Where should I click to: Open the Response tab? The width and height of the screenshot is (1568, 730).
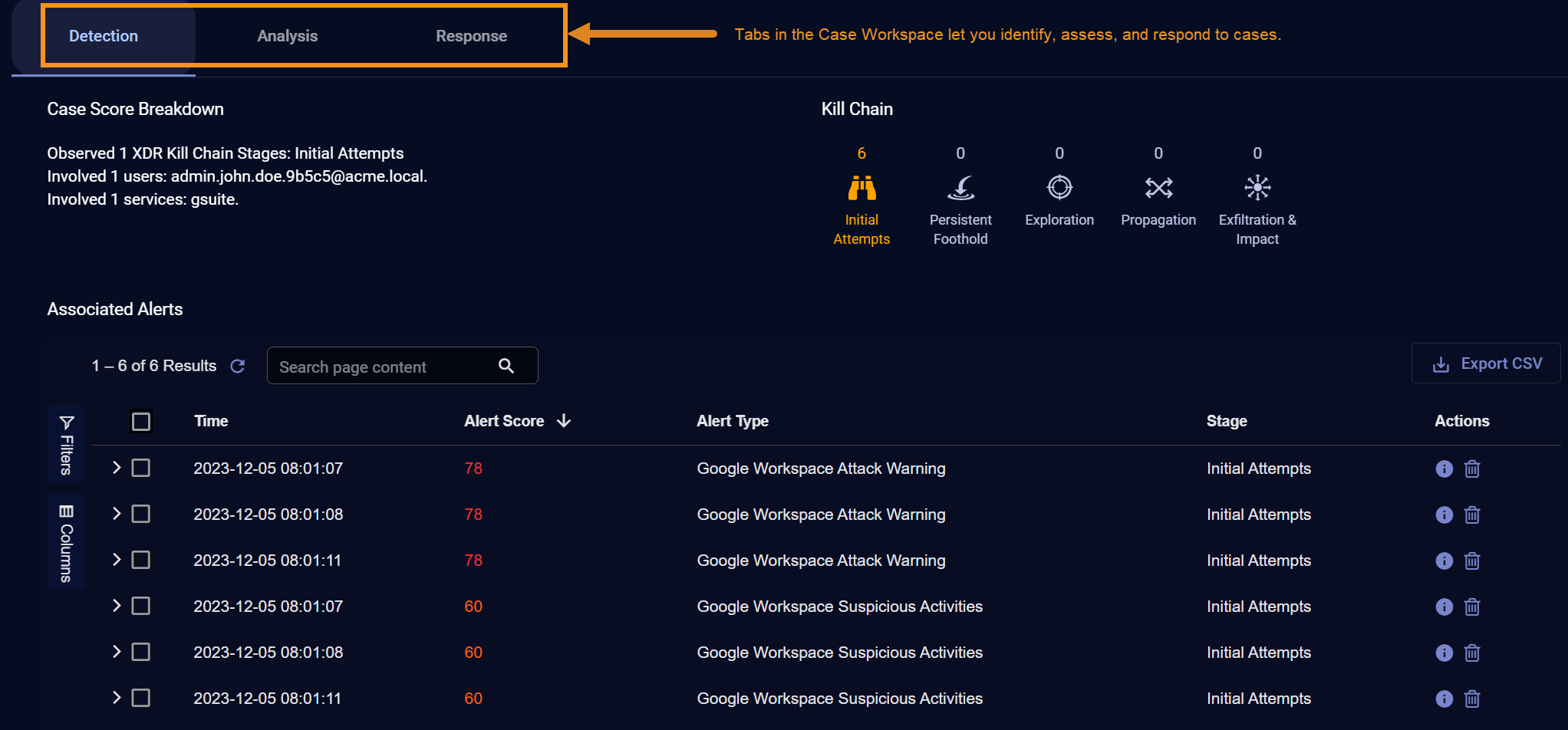point(471,36)
